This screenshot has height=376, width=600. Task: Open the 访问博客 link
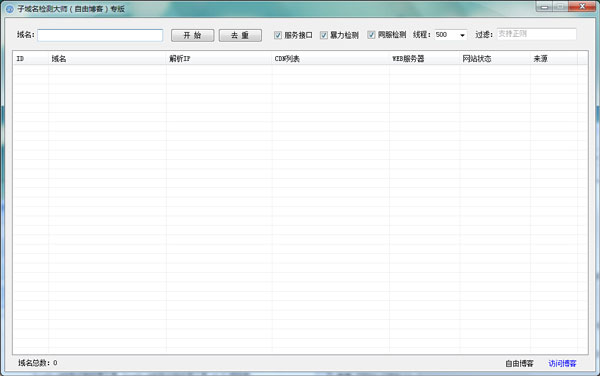tap(562, 363)
